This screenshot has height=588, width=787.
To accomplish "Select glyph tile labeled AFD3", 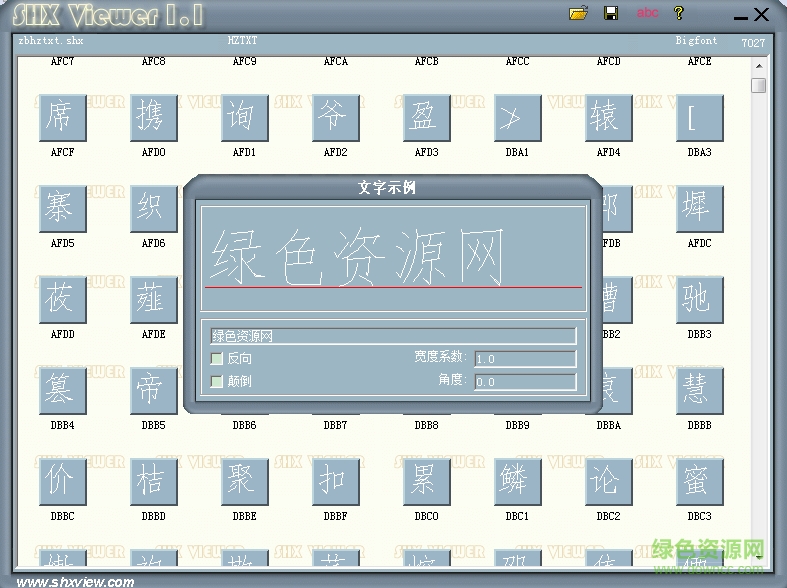I will click(x=427, y=118).
